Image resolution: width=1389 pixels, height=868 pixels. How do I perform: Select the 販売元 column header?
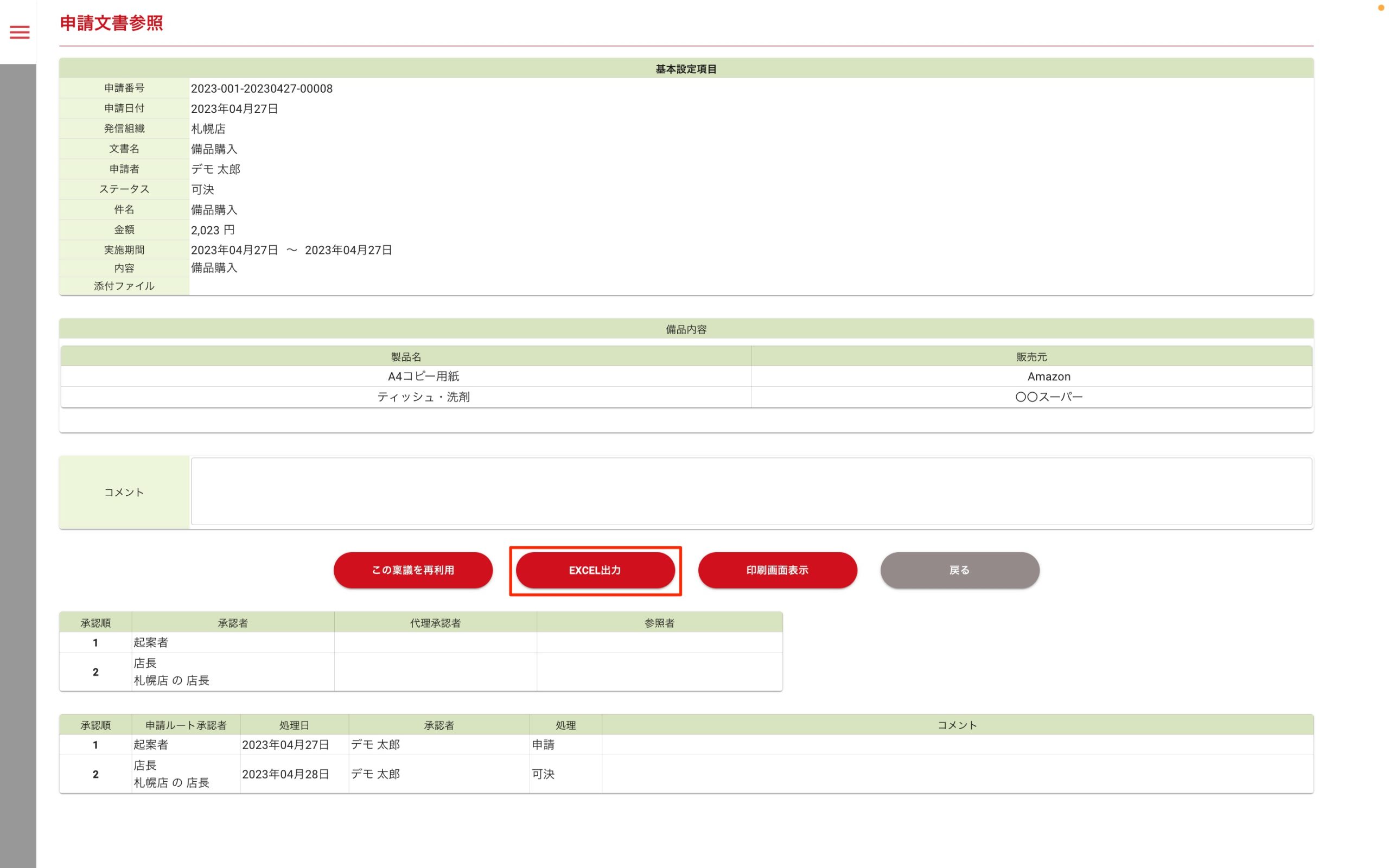[1031, 356]
